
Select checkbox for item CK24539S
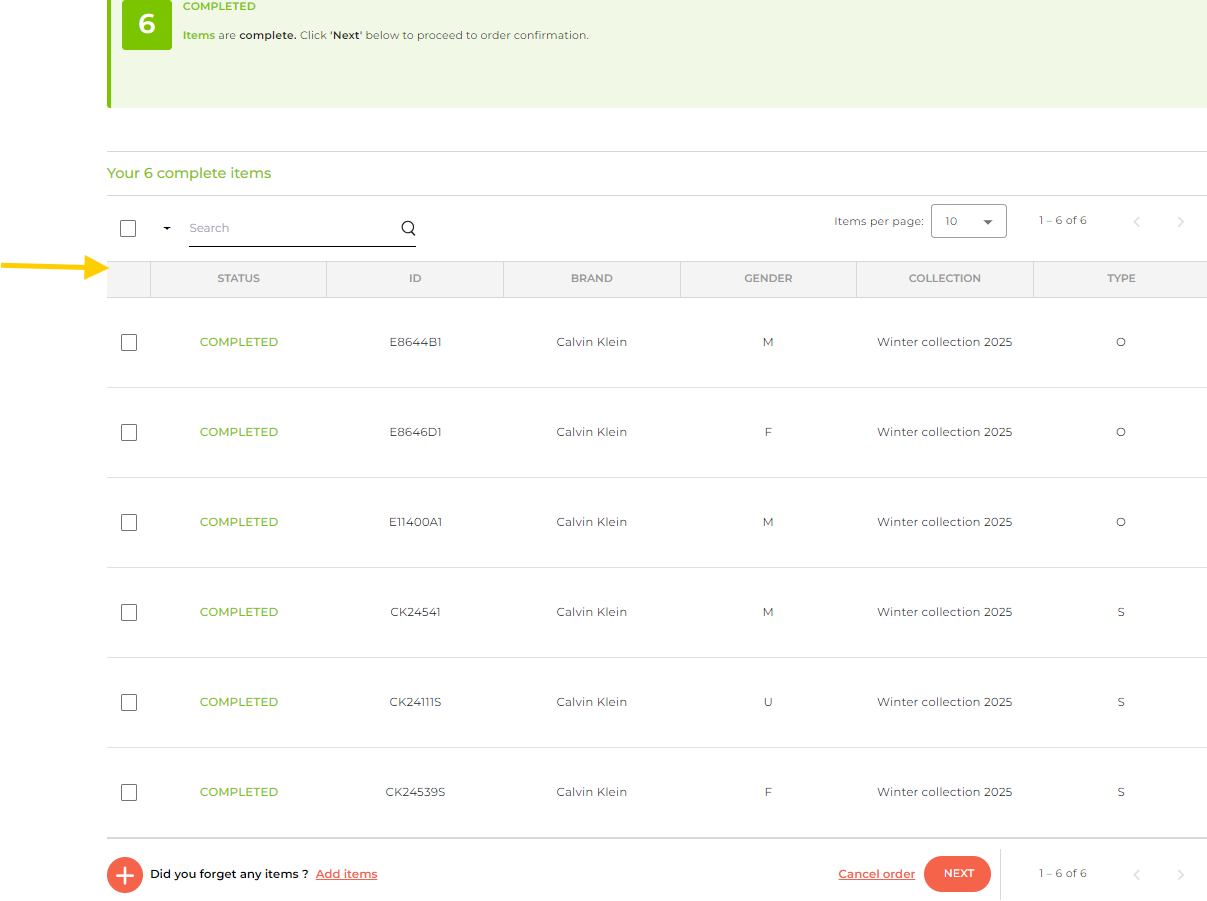click(129, 792)
